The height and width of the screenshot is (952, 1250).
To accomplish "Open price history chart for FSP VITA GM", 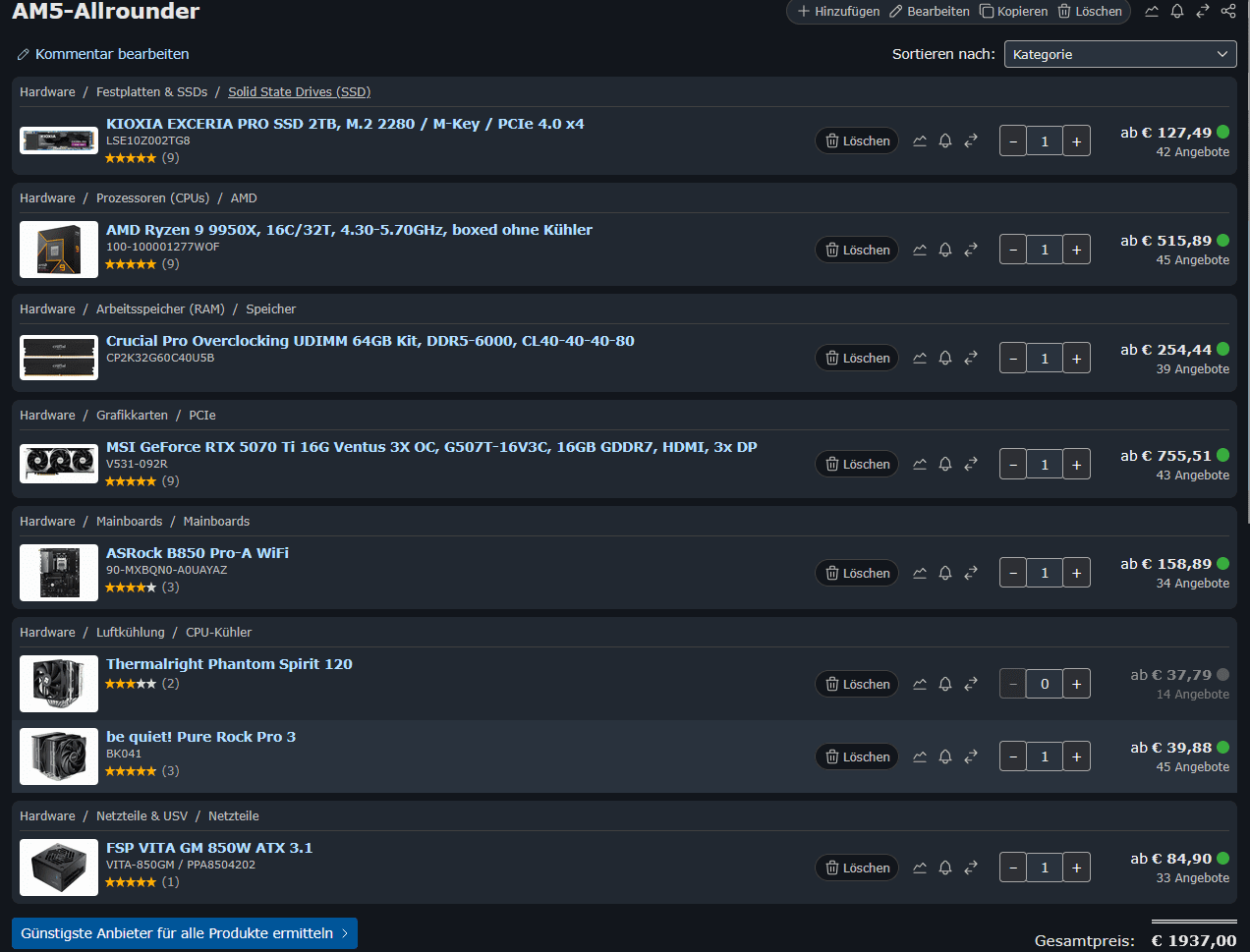I will [920, 868].
